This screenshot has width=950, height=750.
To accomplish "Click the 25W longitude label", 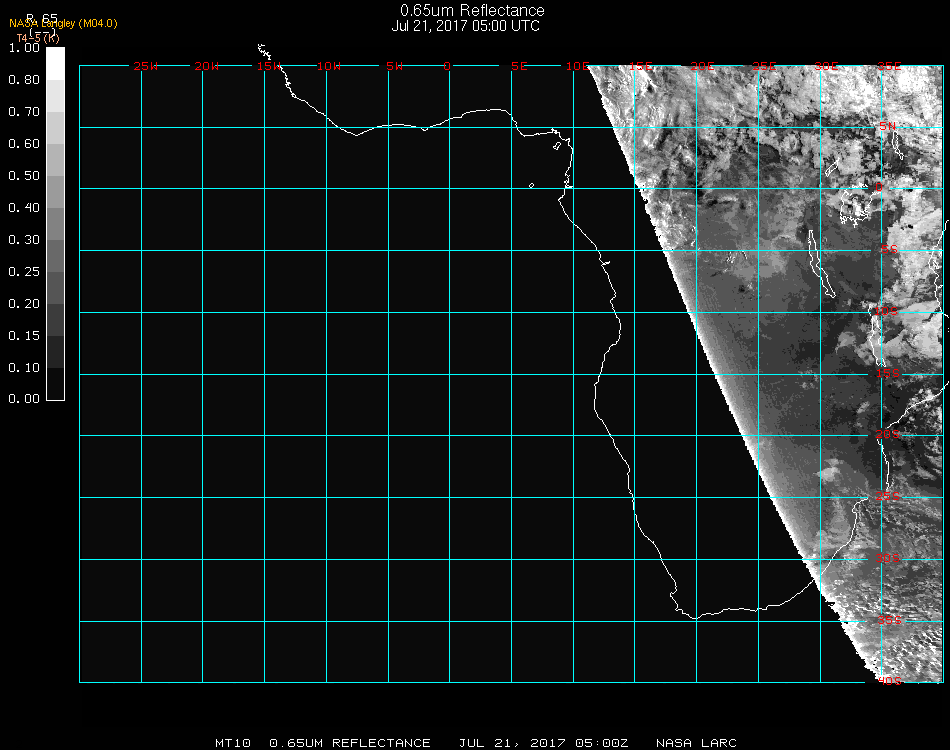I will pyautogui.click(x=145, y=66).
